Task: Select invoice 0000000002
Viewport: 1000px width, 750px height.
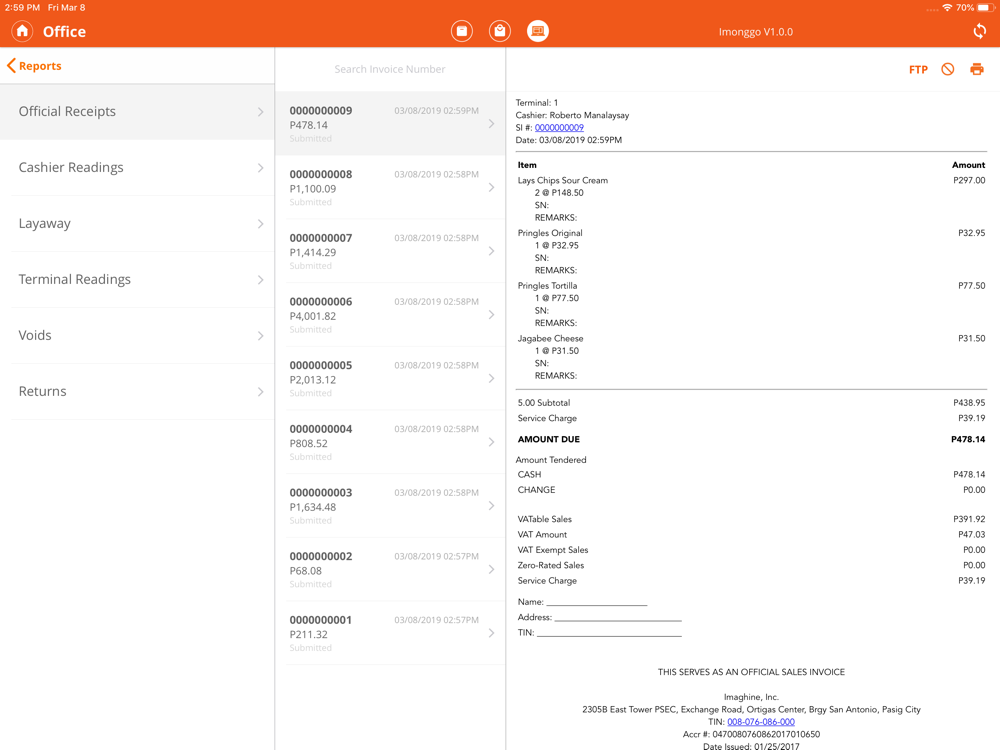Action: point(390,570)
